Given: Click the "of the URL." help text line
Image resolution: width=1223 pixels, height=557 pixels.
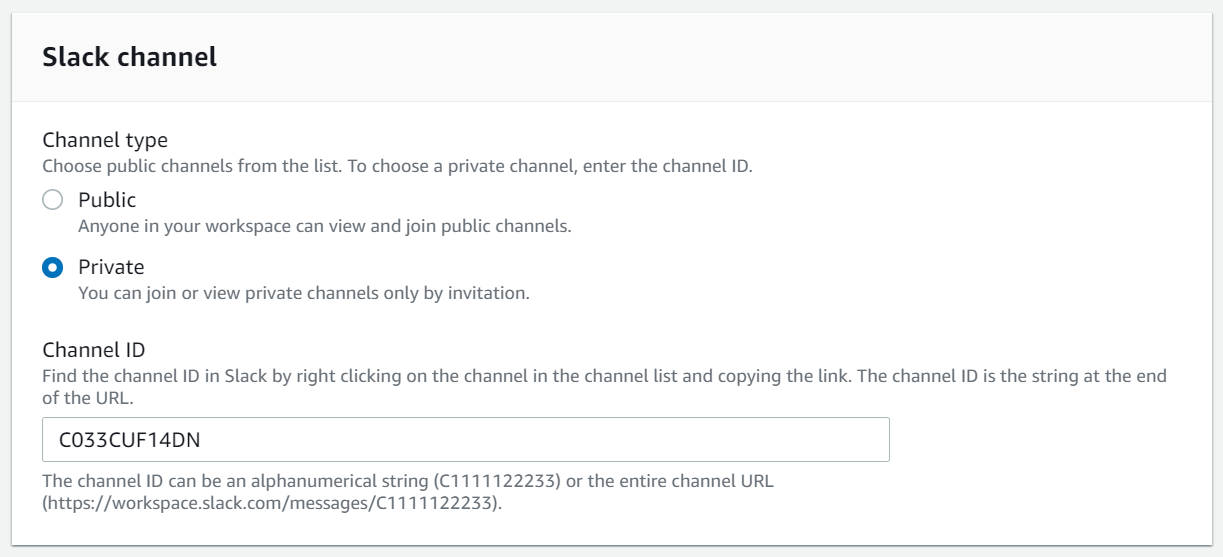Looking at the screenshot, I should (x=88, y=397).
